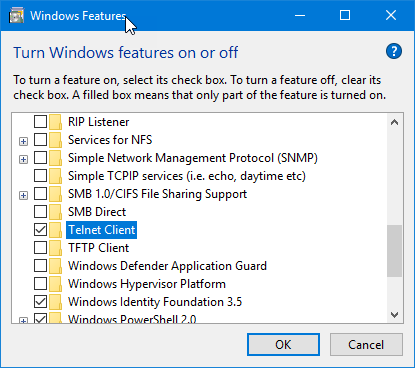415x368 pixels.
Task: Click the folder icon beside SMB Direct
Action: tap(55, 212)
